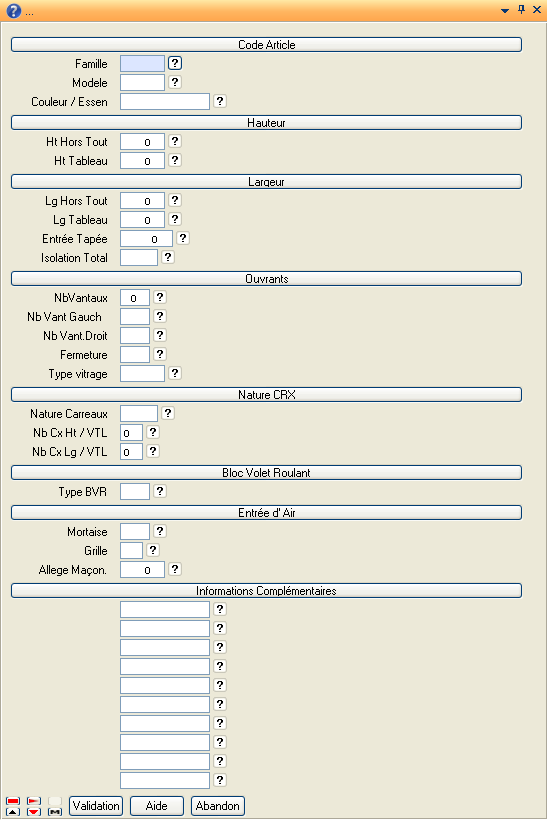
Task: Open the lookup beside Type vitrage
Action: coord(175,373)
